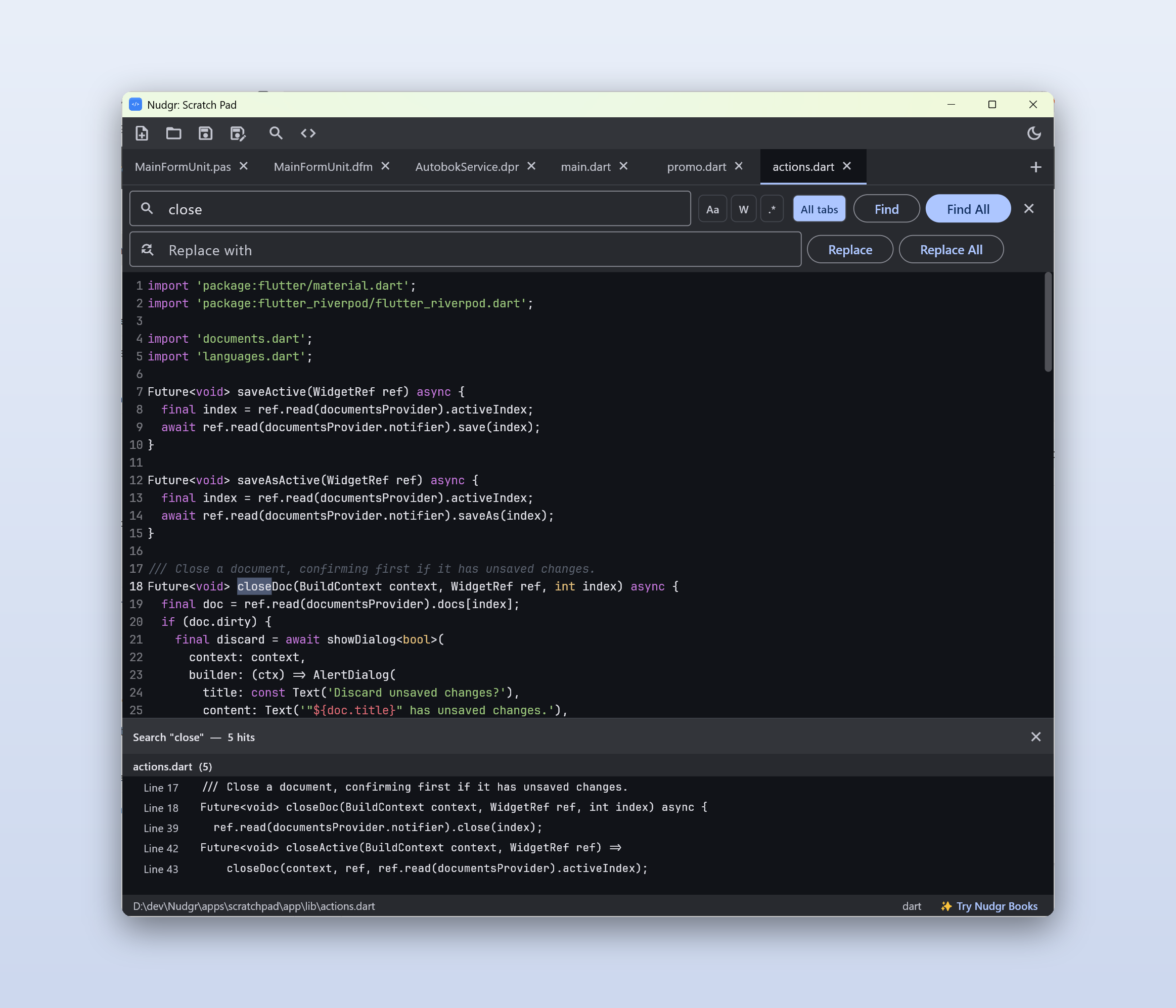1176x1008 pixels.
Task: Click the file path in status bar
Action: click(254, 906)
